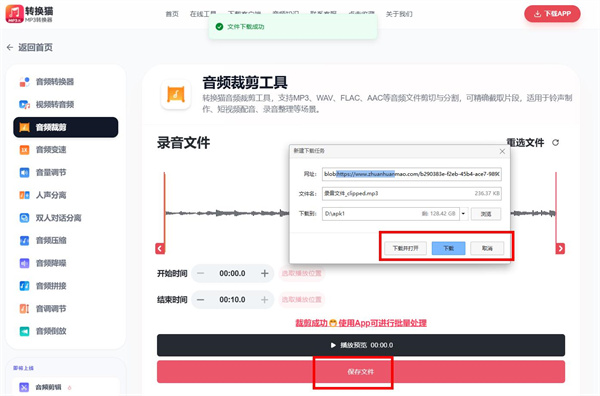This screenshot has height=396, width=600.
Task: Open the 人声分离 tool icon
Action: [24, 195]
